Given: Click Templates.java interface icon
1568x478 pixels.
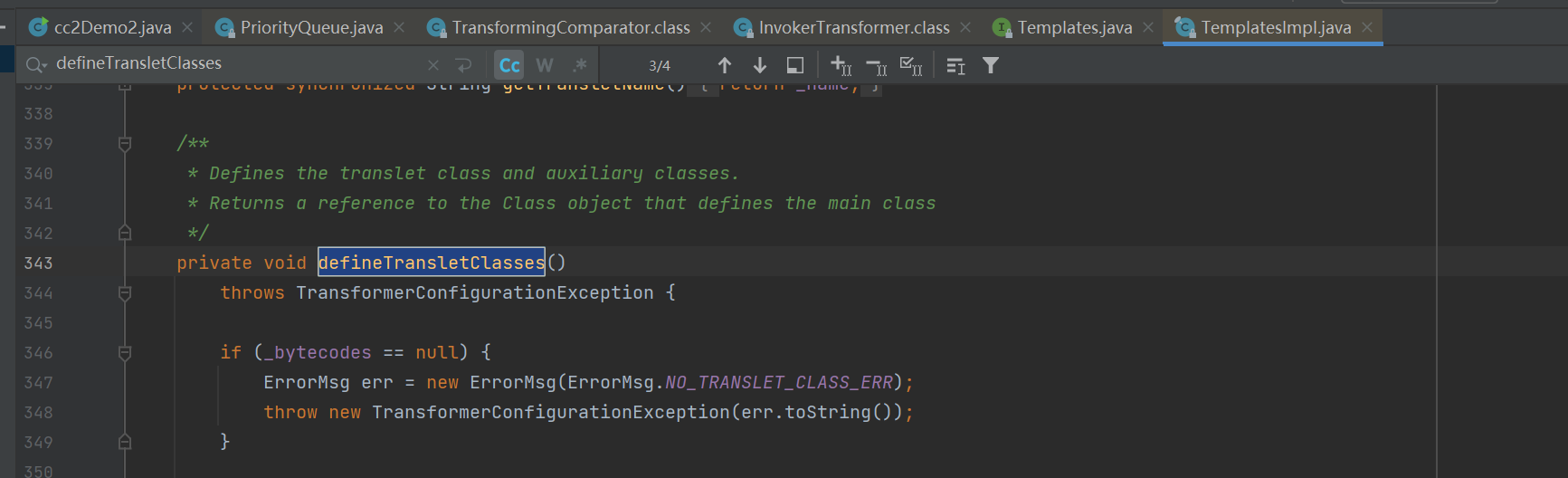Looking at the screenshot, I should [1002, 28].
